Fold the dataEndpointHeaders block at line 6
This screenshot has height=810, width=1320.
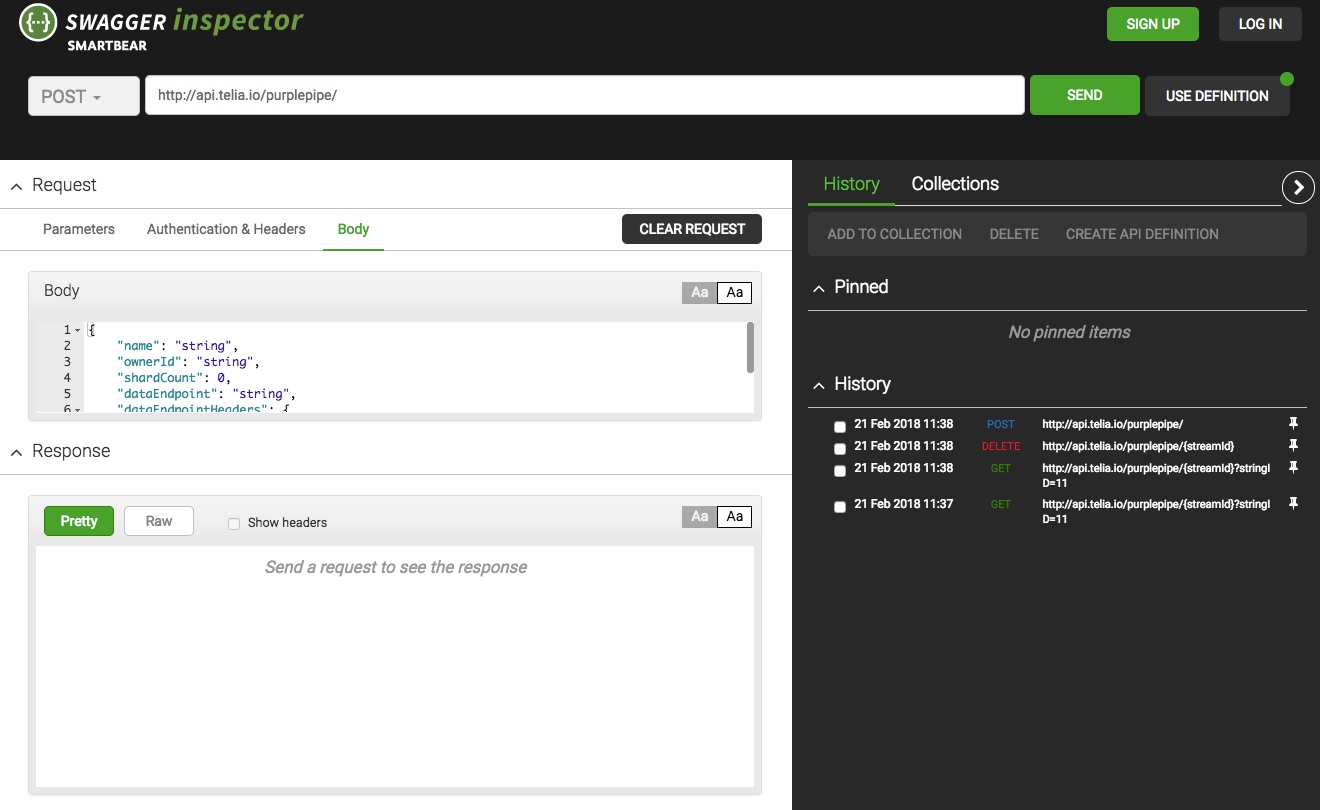pos(78,409)
